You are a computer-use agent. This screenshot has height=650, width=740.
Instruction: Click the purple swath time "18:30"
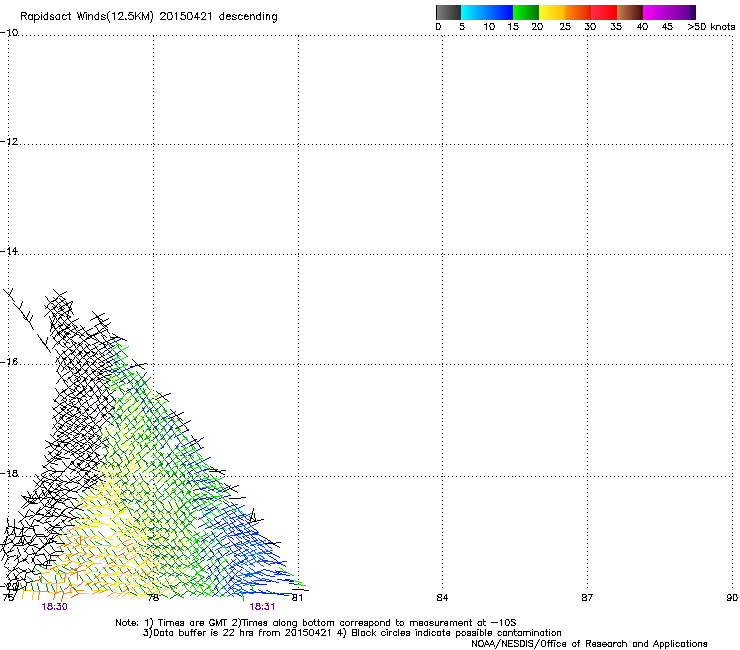[54, 607]
